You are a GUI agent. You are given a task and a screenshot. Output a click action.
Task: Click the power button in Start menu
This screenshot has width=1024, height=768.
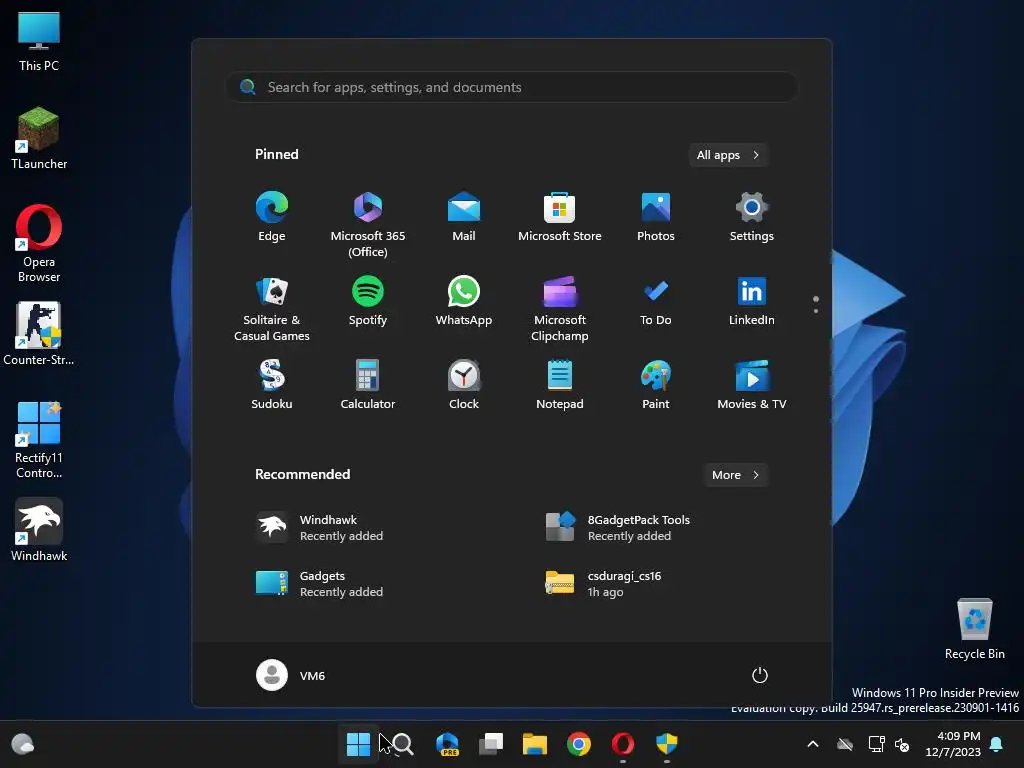point(760,675)
